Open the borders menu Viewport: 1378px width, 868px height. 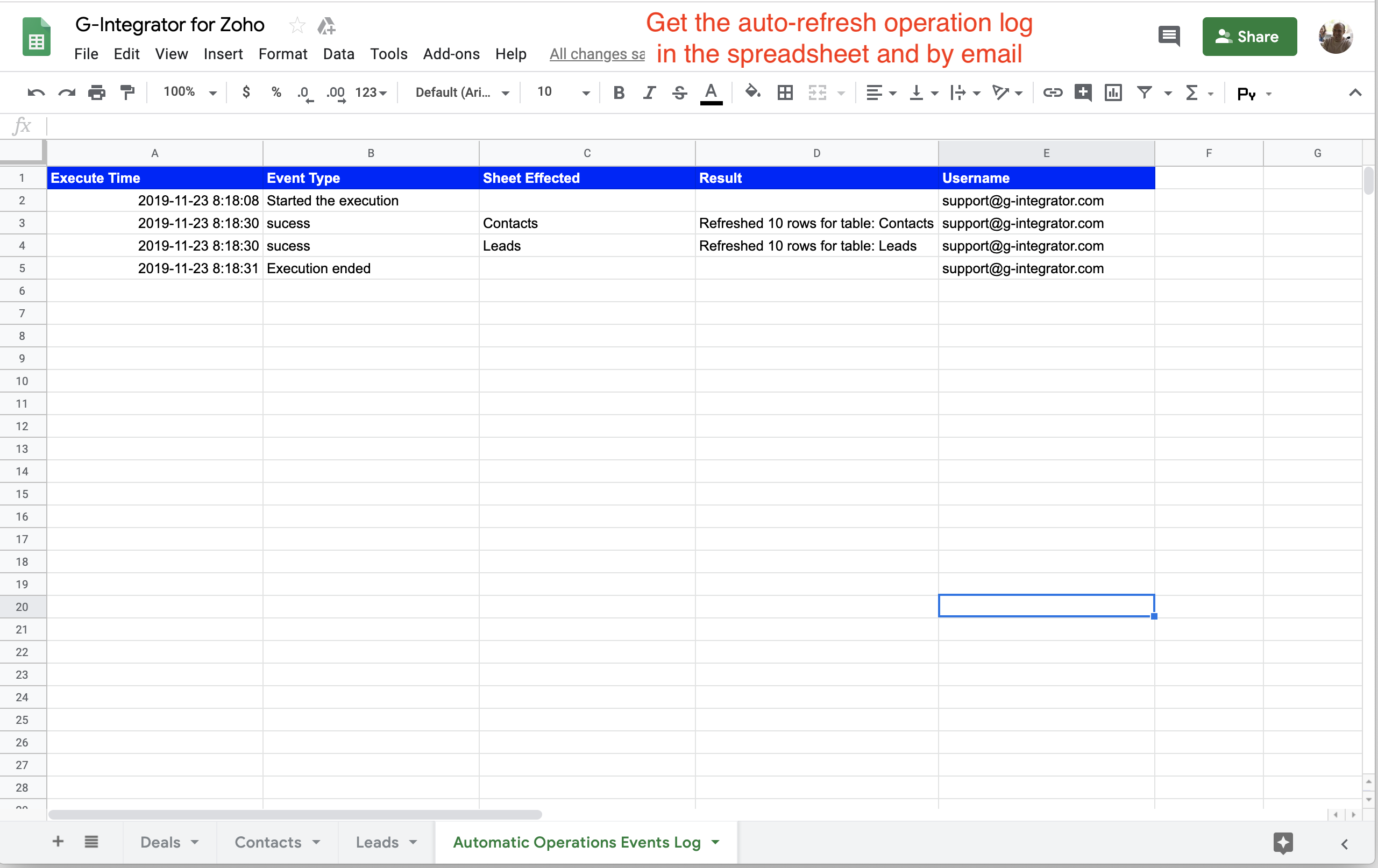(x=785, y=92)
